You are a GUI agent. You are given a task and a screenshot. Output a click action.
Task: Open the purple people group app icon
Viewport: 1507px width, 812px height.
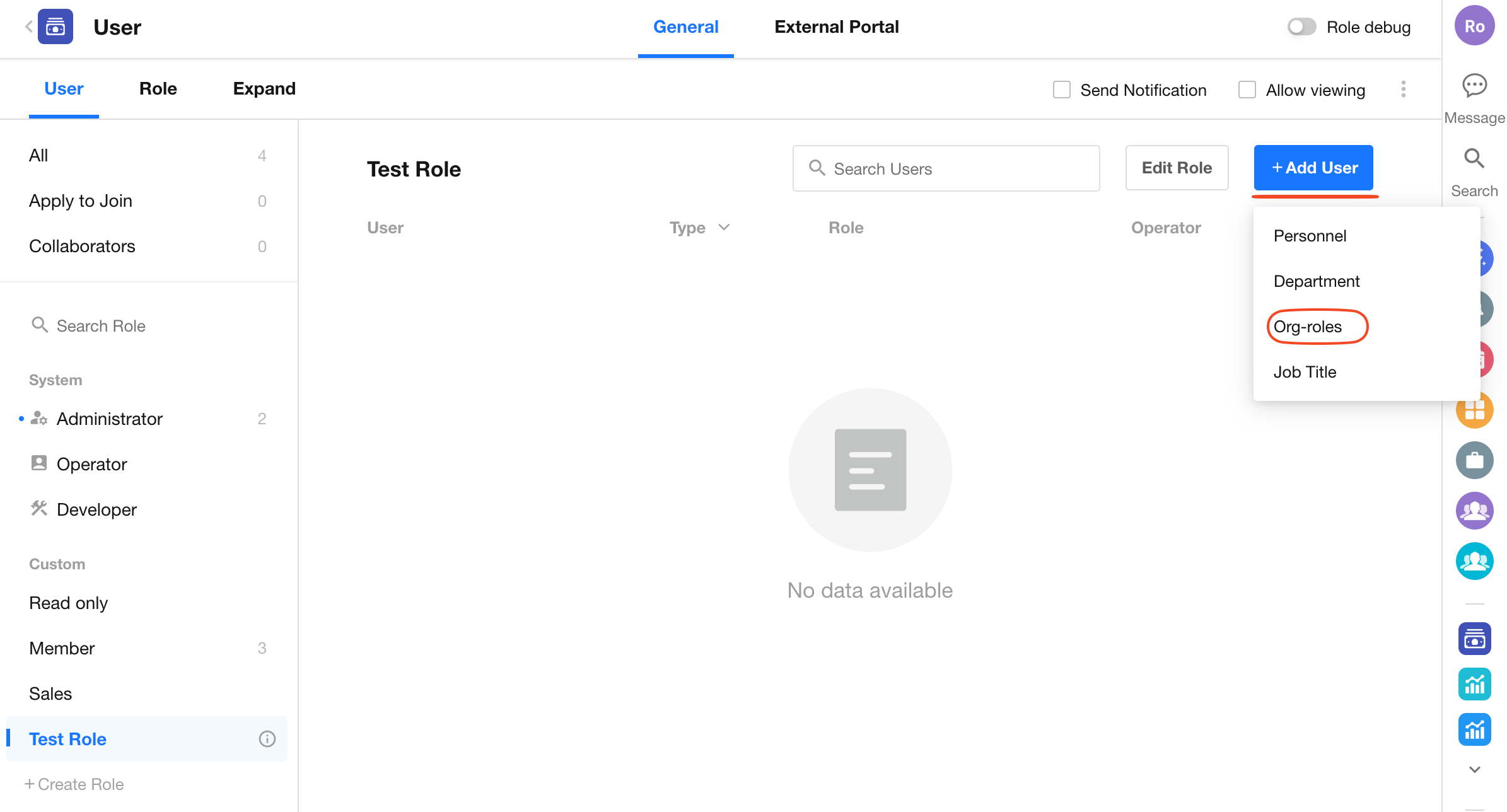[x=1474, y=511]
